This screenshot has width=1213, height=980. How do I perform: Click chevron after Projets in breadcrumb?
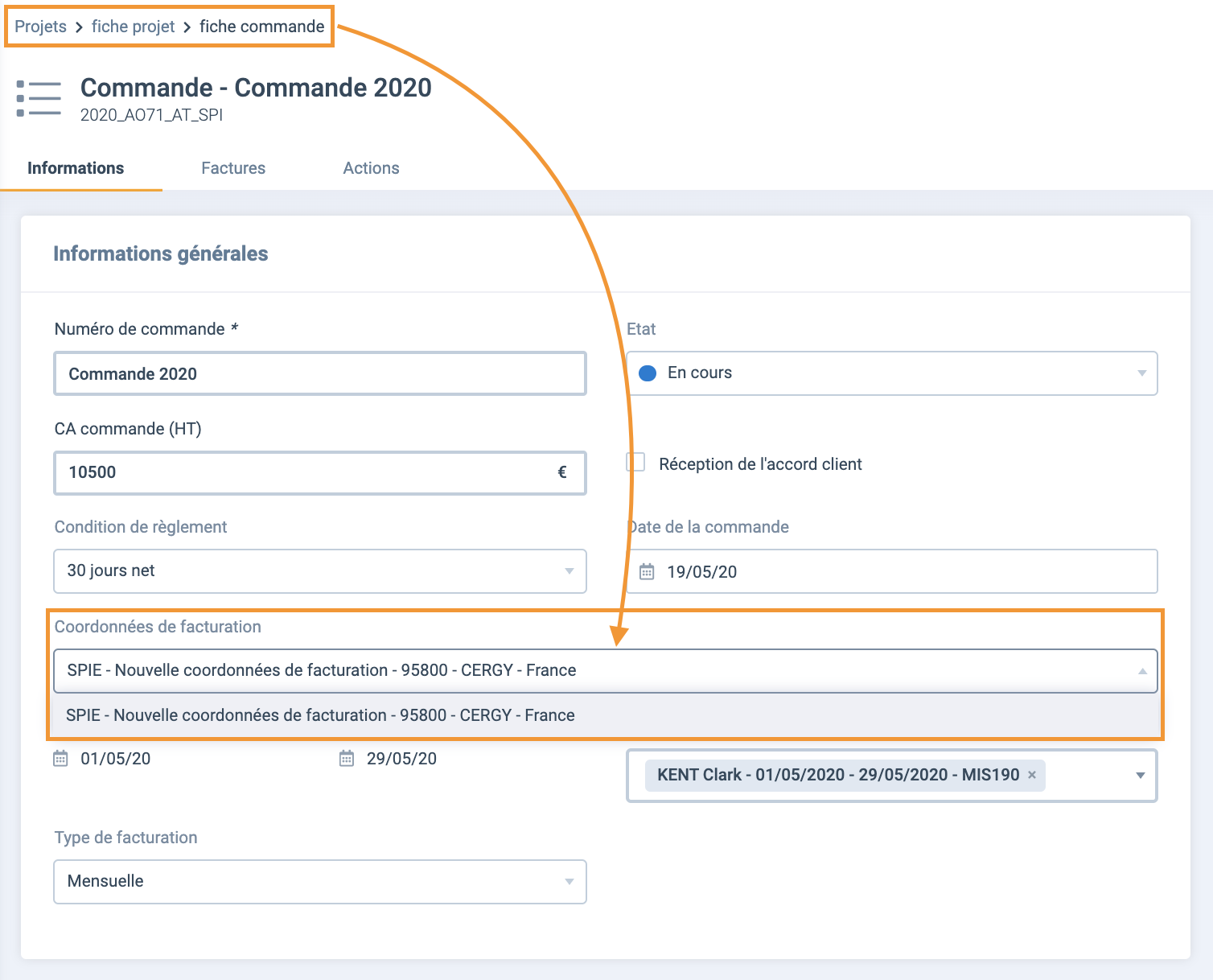79,27
